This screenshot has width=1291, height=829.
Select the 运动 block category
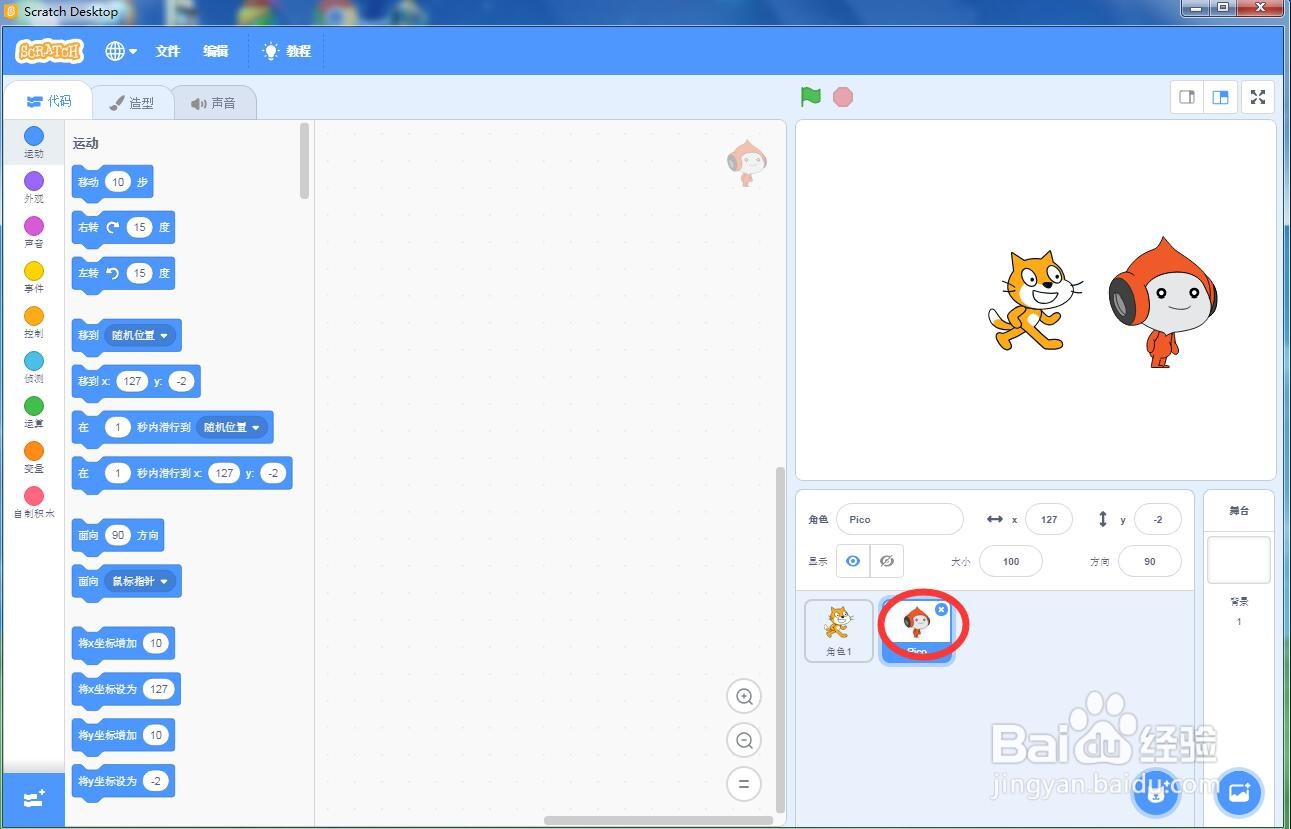(34, 141)
